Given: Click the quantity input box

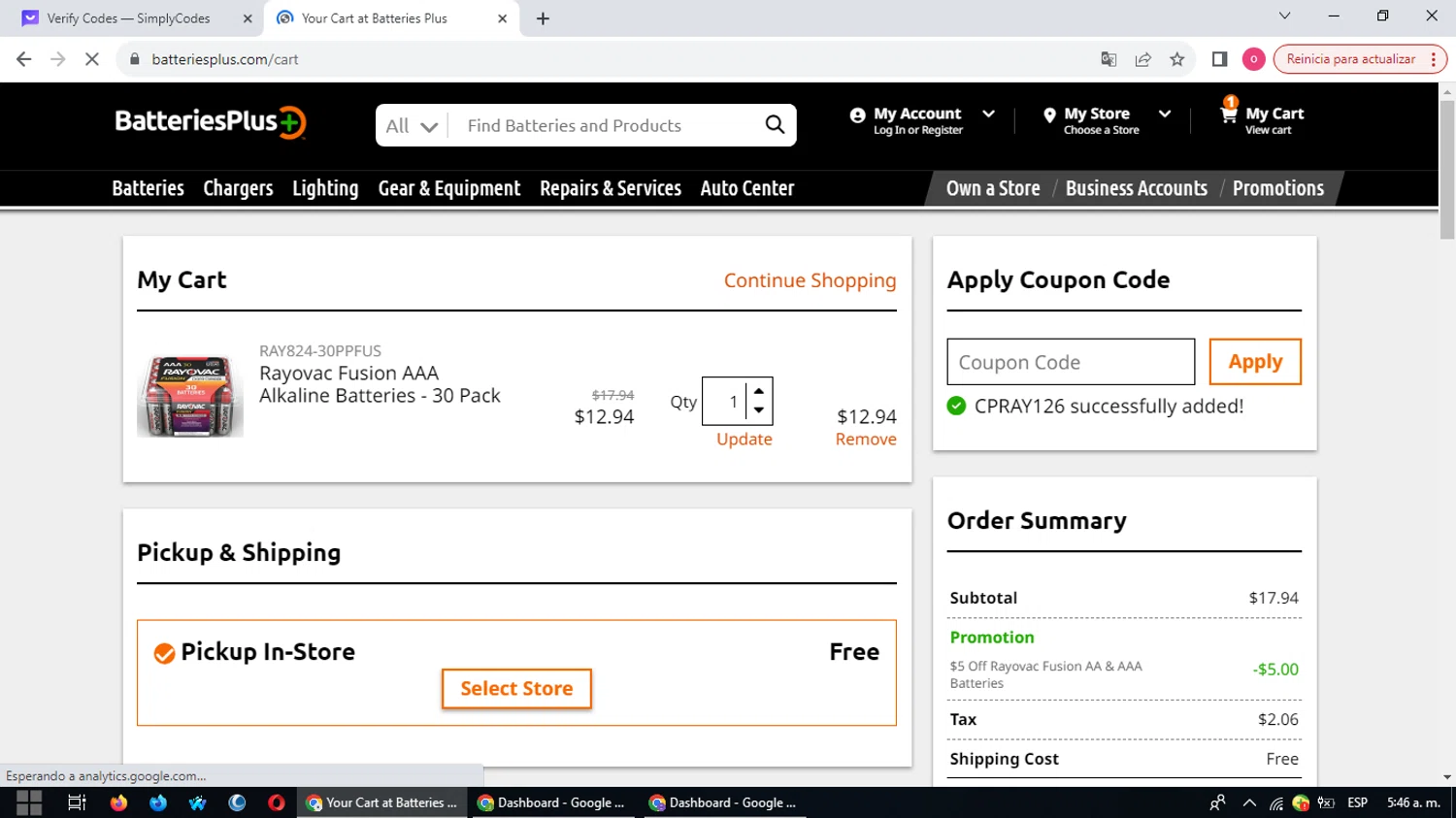Looking at the screenshot, I should click(725, 402).
